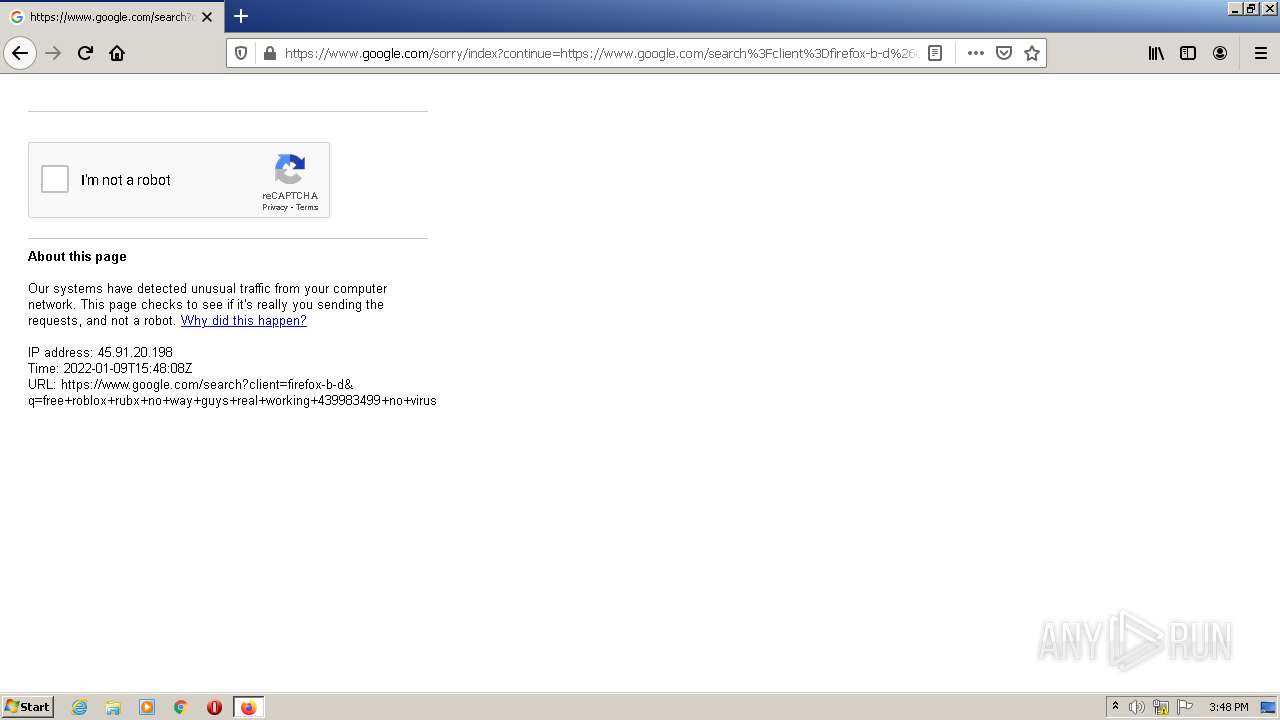
Task: Open network status tray icon
Action: pos(1161,707)
